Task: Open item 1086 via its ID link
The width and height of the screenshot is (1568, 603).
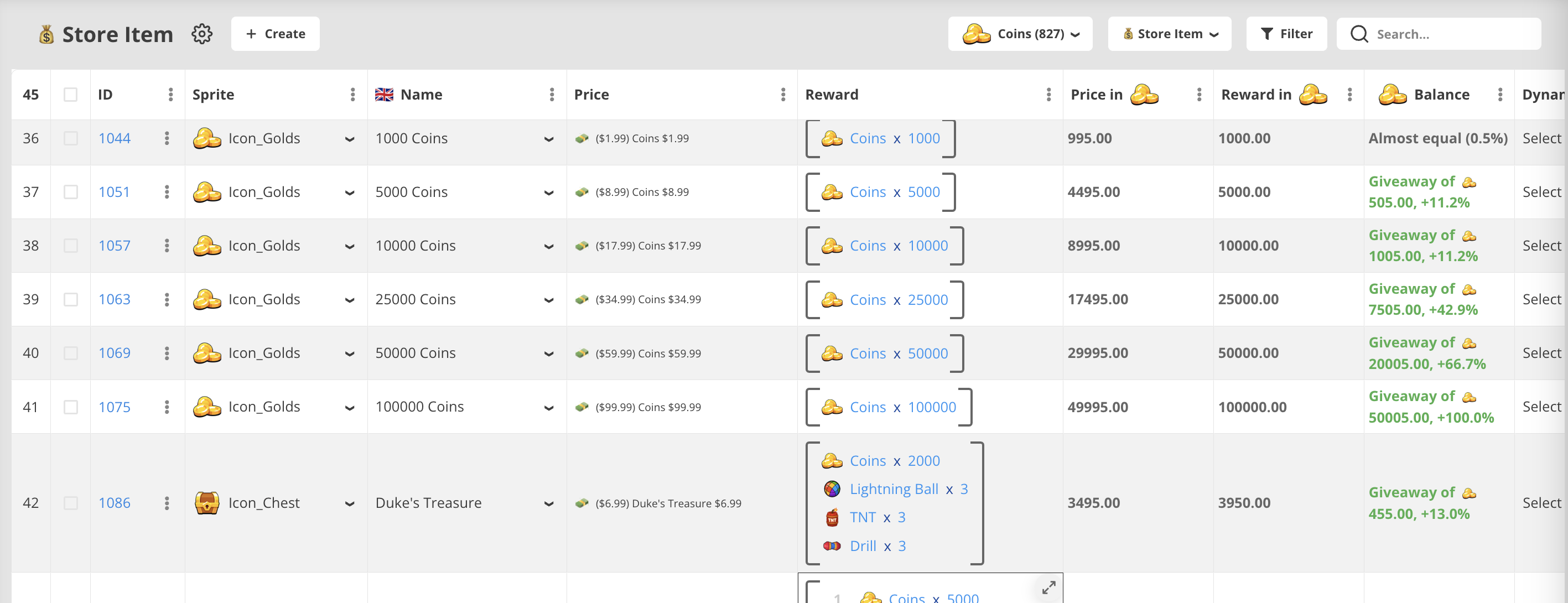Action: click(115, 503)
